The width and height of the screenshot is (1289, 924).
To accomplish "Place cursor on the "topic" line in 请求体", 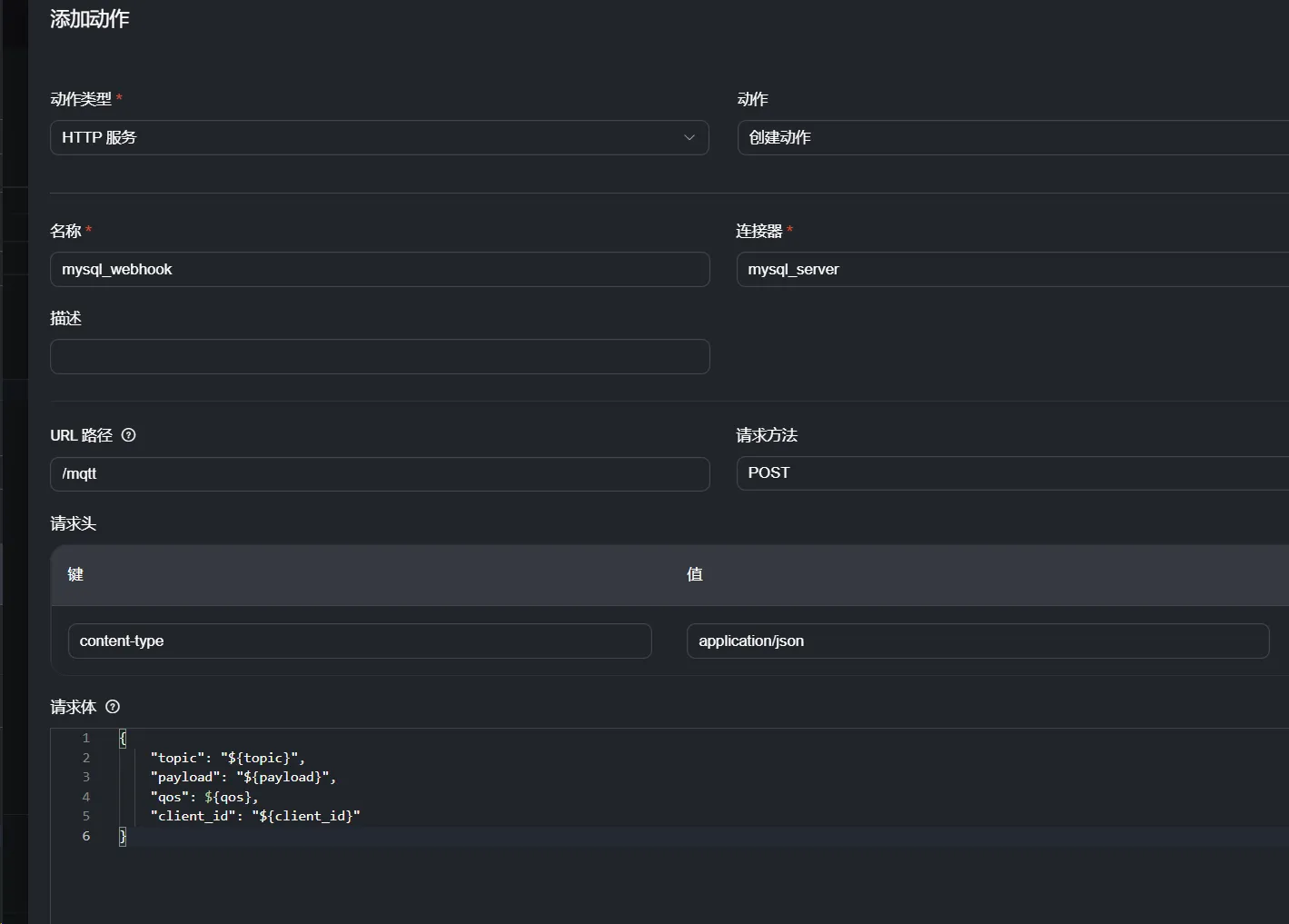I will coord(228,758).
